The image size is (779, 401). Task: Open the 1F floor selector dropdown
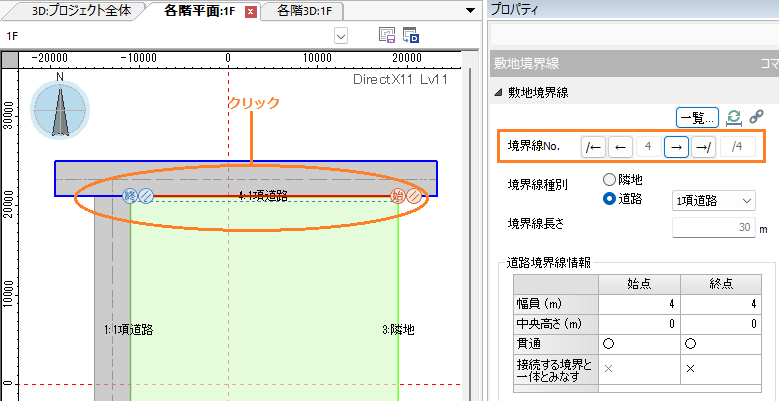[x=341, y=35]
